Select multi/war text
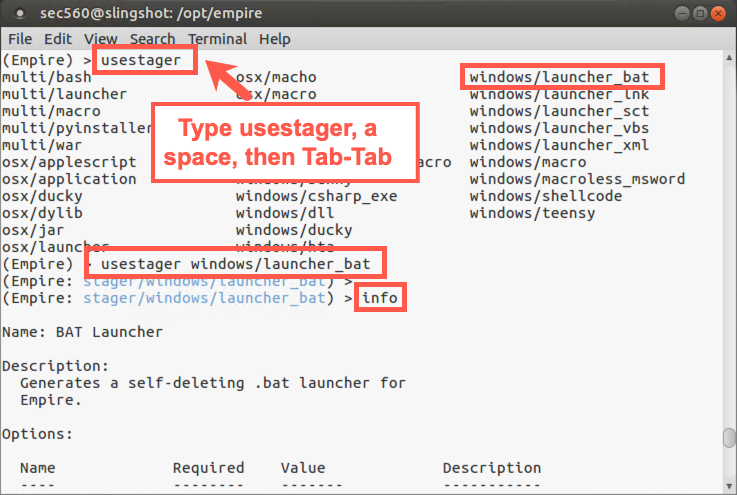 click(x=42, y=145)
